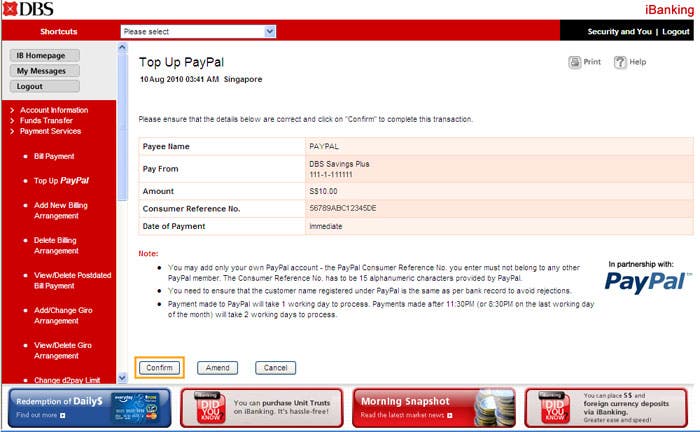
Task: Open the Shortcuts 'Please select' dropdown
Action: point(198,32)
